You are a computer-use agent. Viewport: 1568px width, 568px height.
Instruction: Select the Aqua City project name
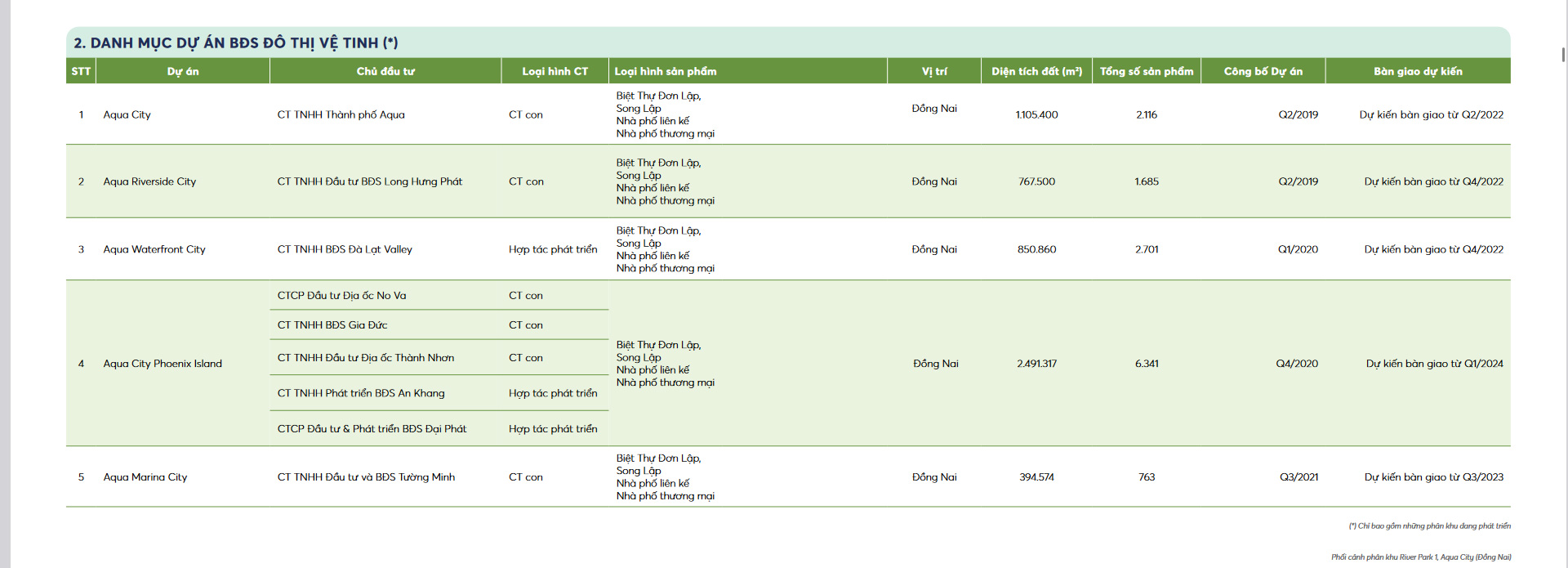coord(127,114)
